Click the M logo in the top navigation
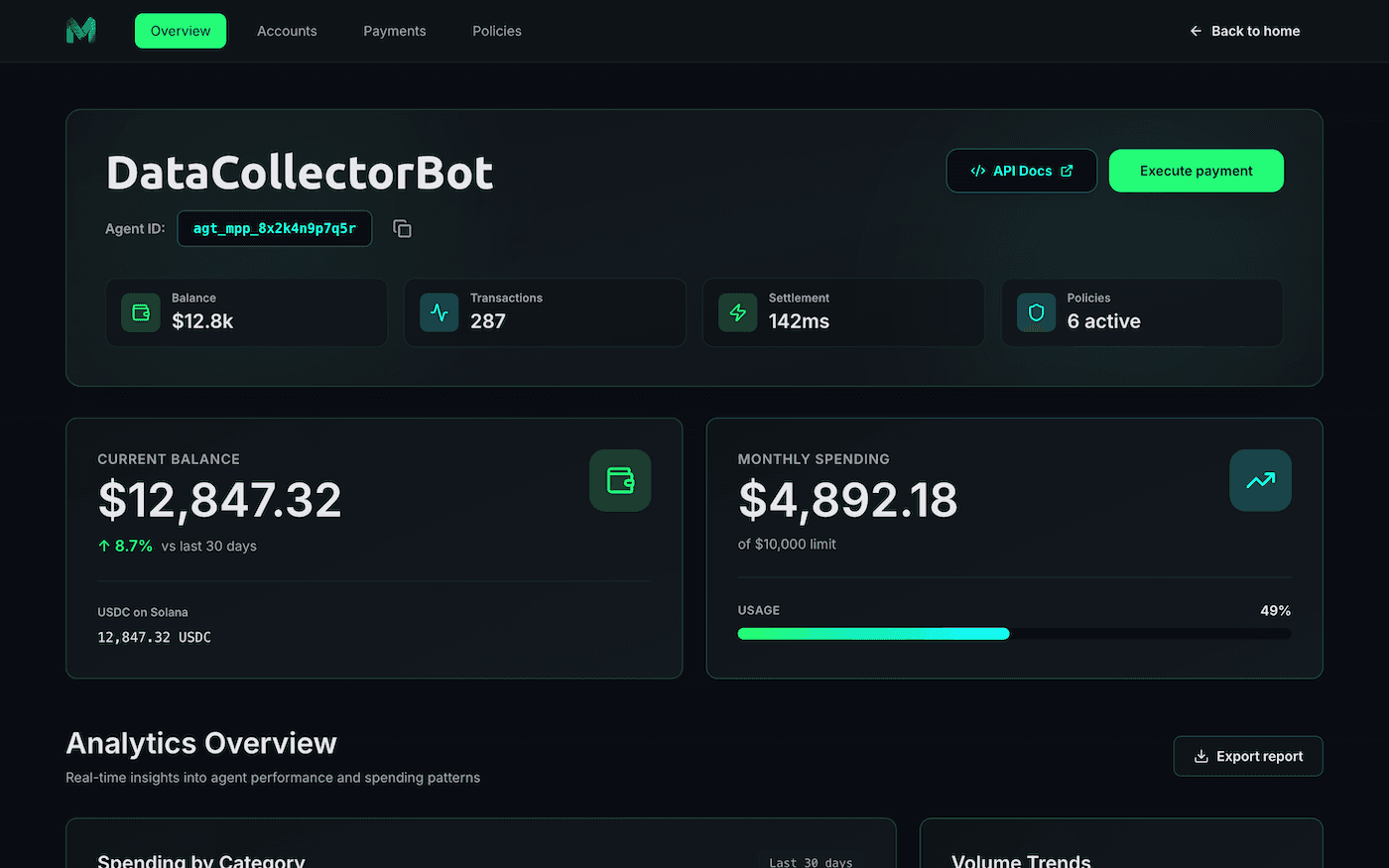This screenshot has height=868, width=1389. click(79, 31)
